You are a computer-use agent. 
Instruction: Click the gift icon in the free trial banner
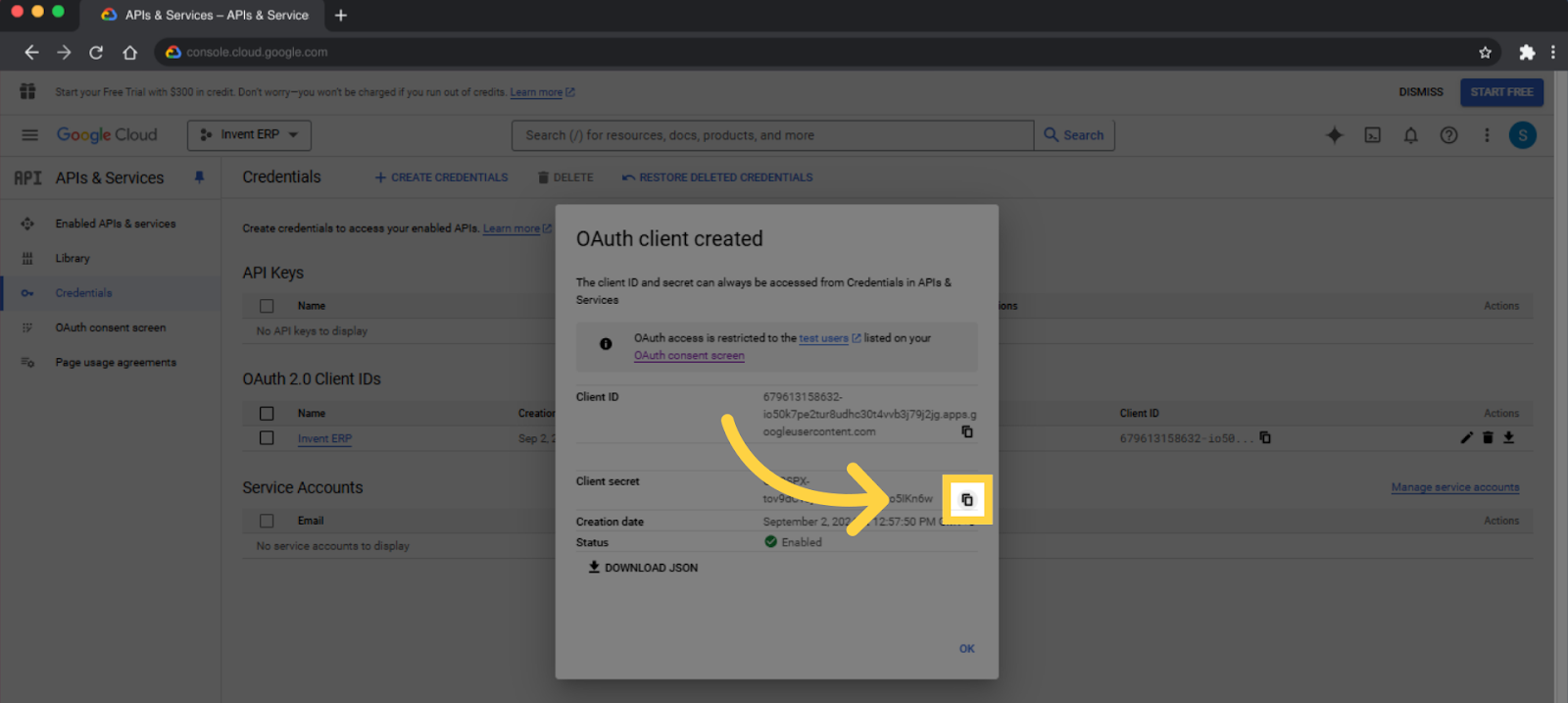(27, 91)
